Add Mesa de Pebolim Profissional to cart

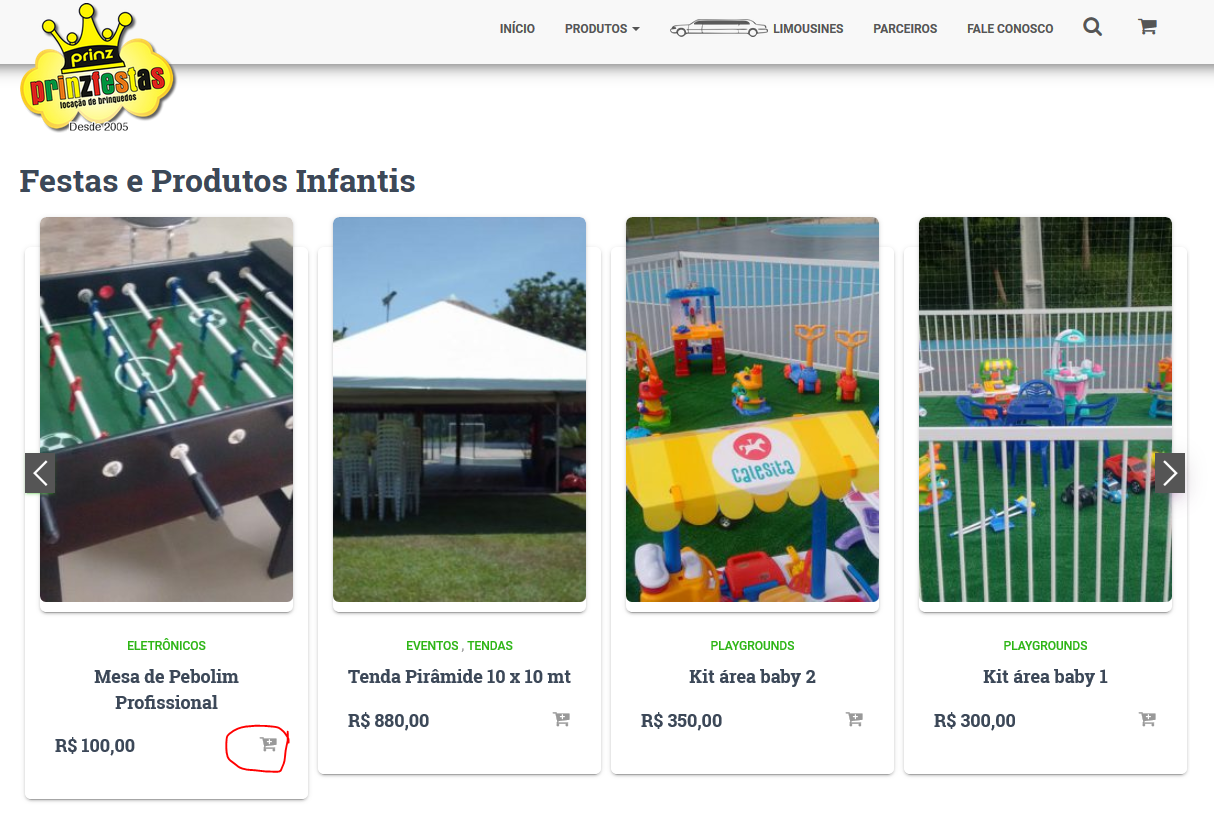(x=268, y=744)
